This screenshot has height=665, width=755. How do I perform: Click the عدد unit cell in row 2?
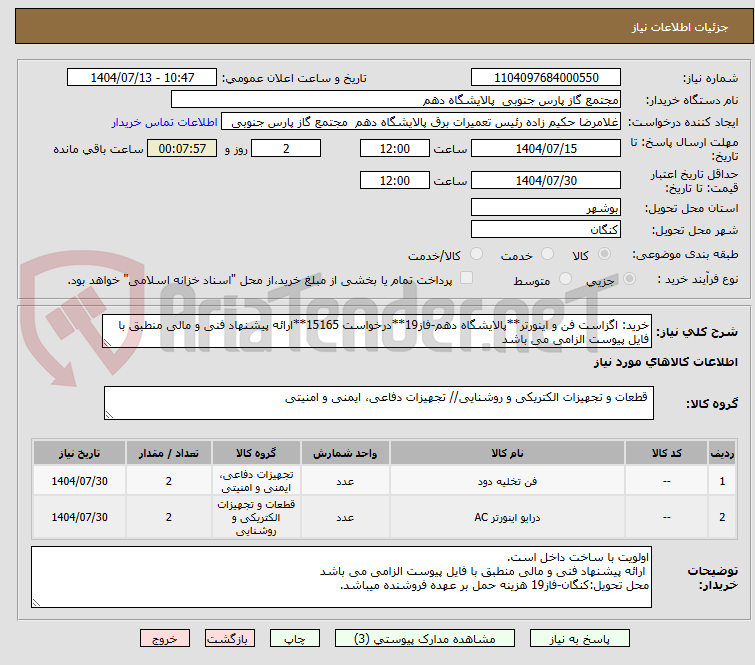coord(345,517)
